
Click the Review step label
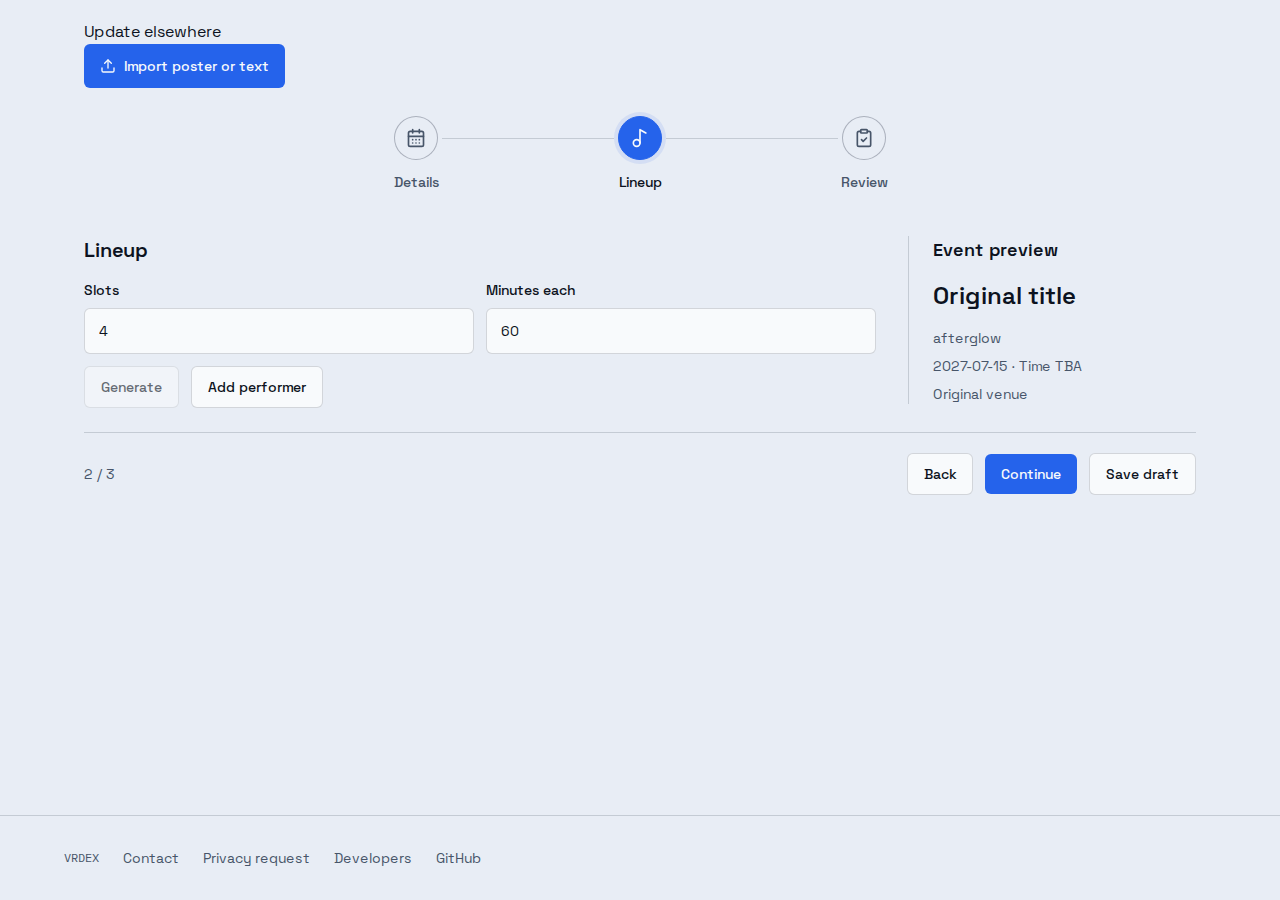[864, 182]
